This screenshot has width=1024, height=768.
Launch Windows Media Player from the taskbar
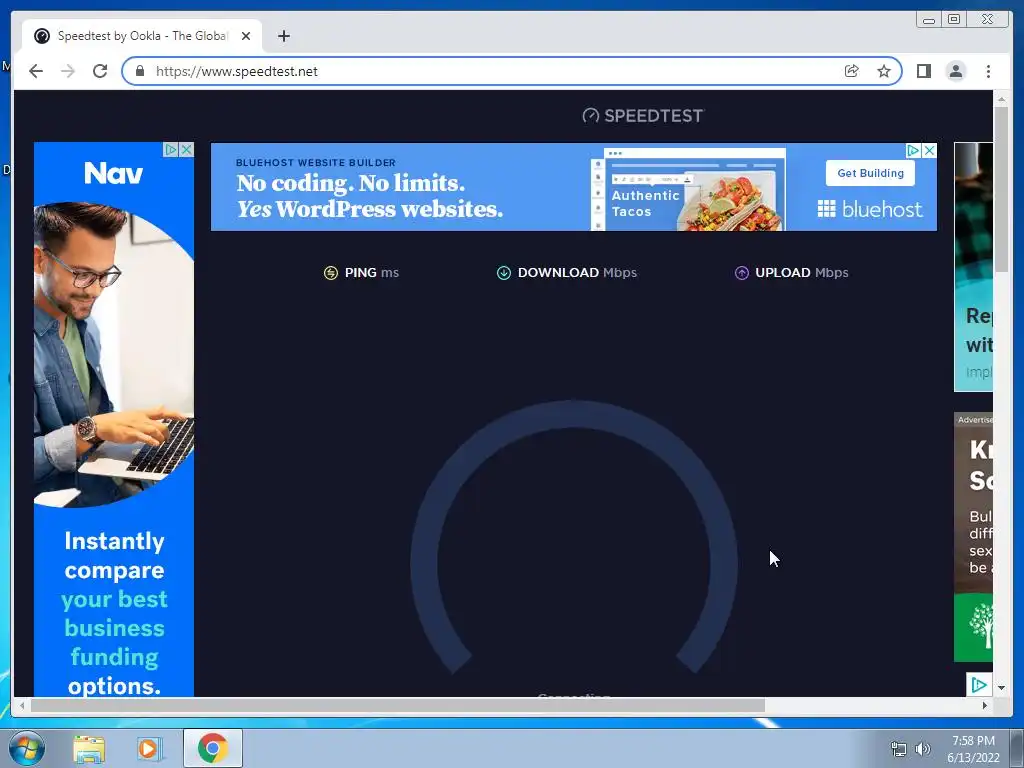coord(150,748)
